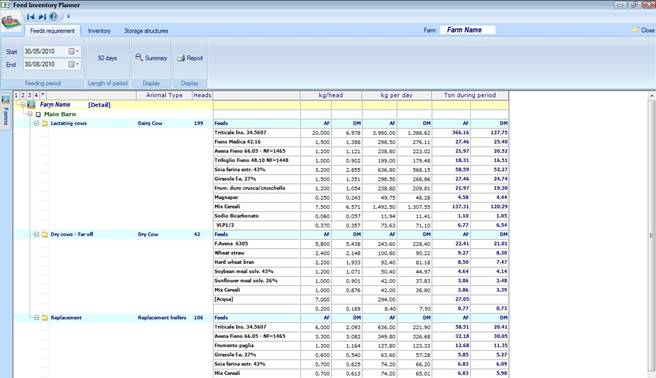Click the Lactating cows folder icon
Viewport: 656px width, 378px height.
[x=45, y=123]
